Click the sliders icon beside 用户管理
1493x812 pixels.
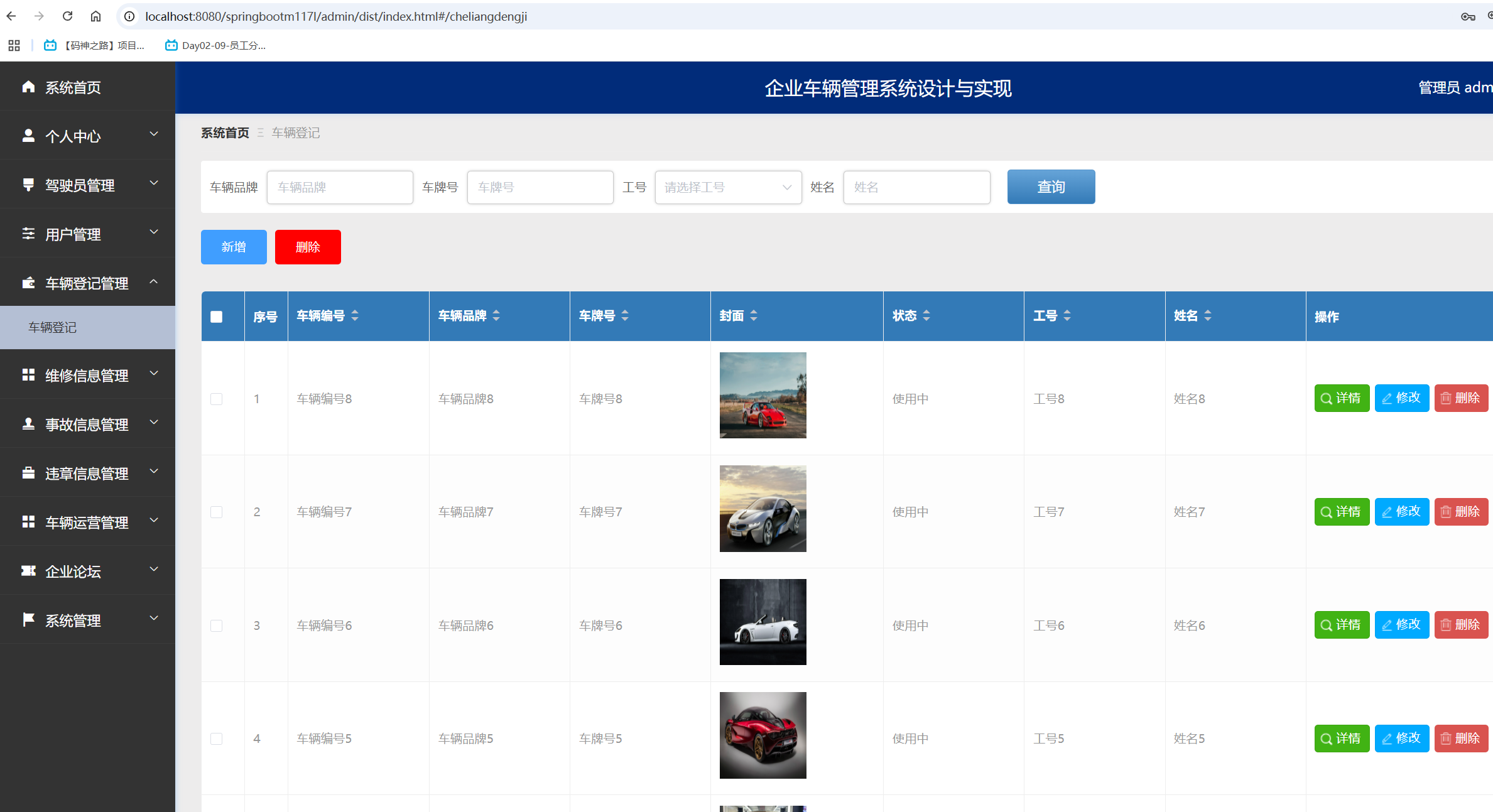28,234
